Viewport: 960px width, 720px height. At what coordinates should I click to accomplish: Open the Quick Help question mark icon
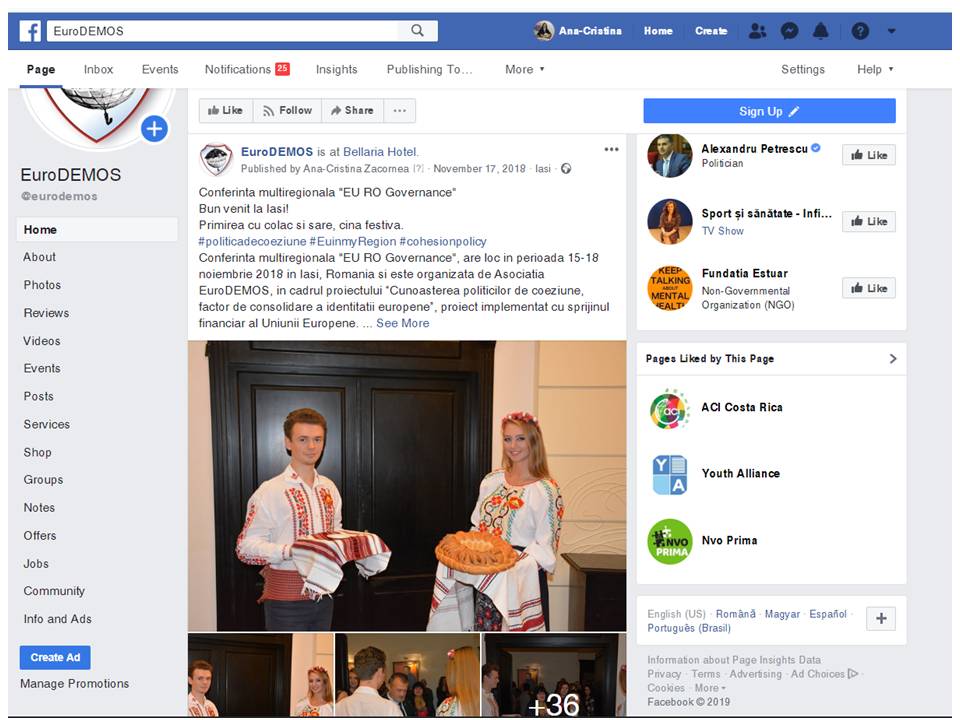(x=860, y=31)
